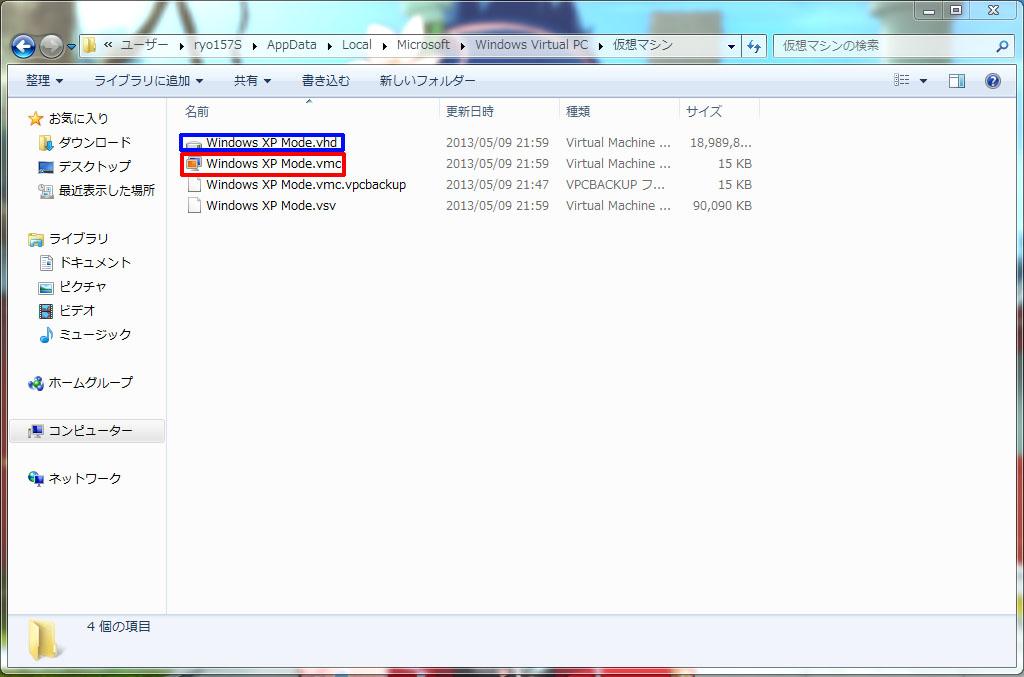
Task: Open ビデオ library
Action: coord(77,311)
